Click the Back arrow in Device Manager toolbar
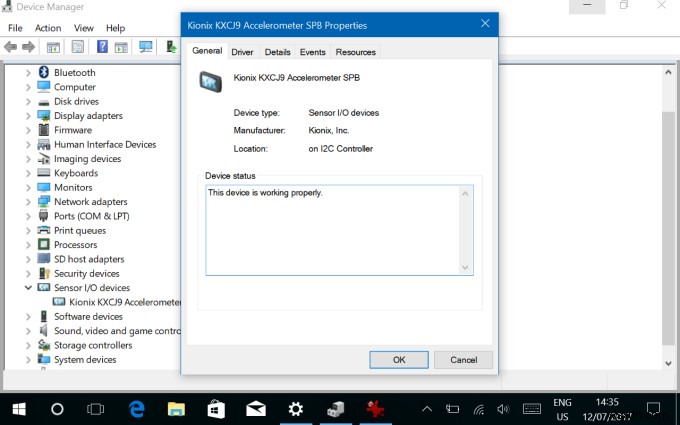The image size is (680, 425). pos(10,46)
